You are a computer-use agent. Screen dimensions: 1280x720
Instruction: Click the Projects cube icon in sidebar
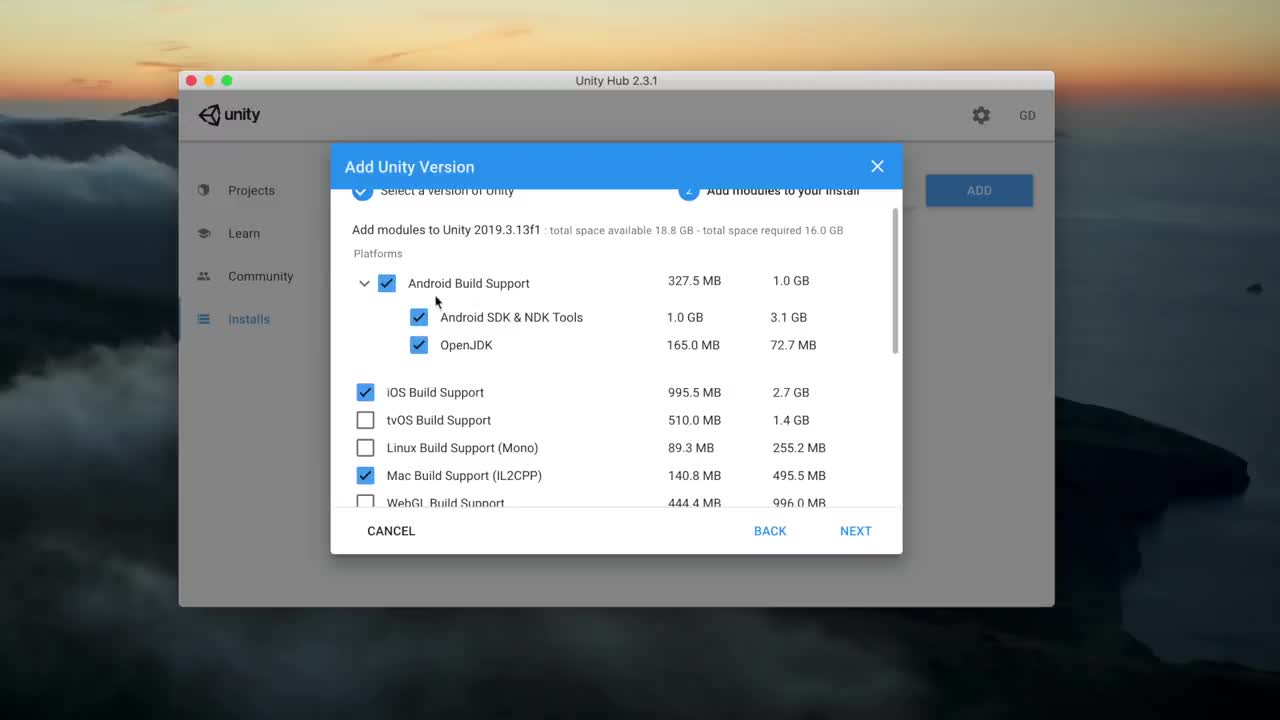(x=204, y=190)
